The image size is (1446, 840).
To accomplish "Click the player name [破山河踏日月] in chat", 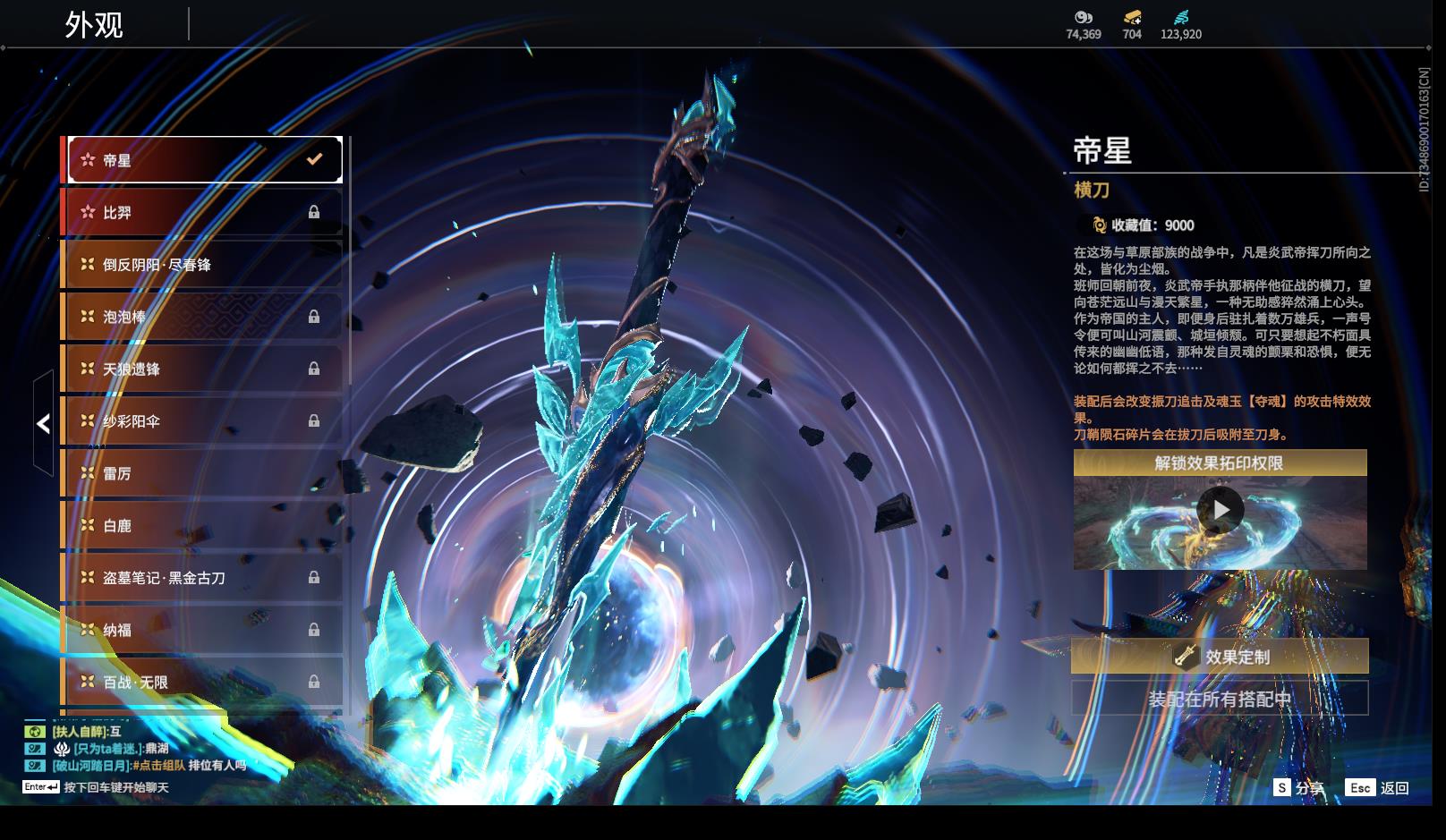I will click(x=91, y=765).
